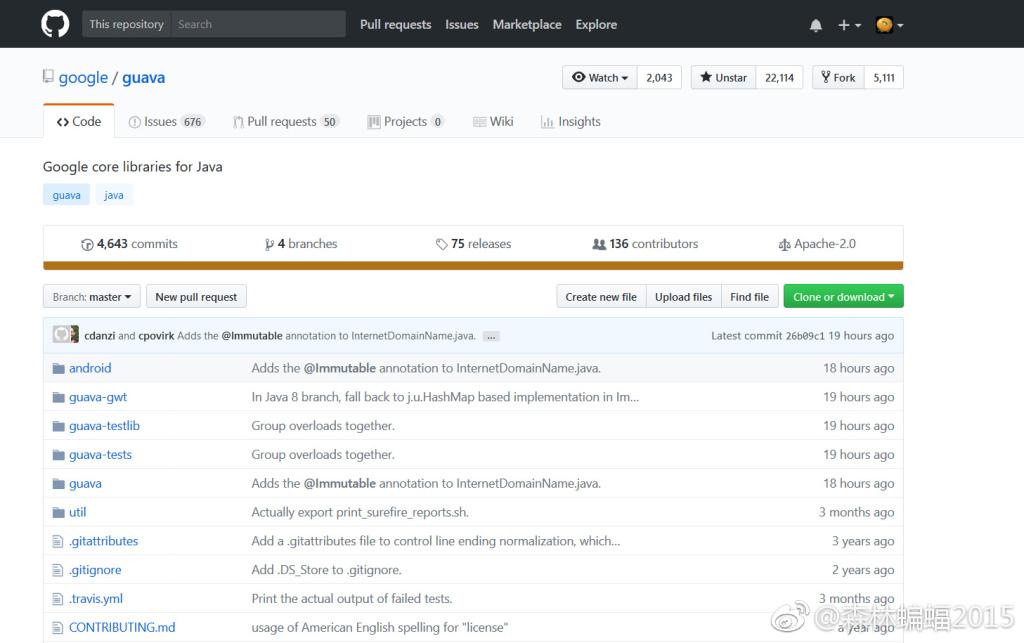The image size is (1024, 643).
Task: Click Pull requests in the top navigation
Action: (396, 24)
